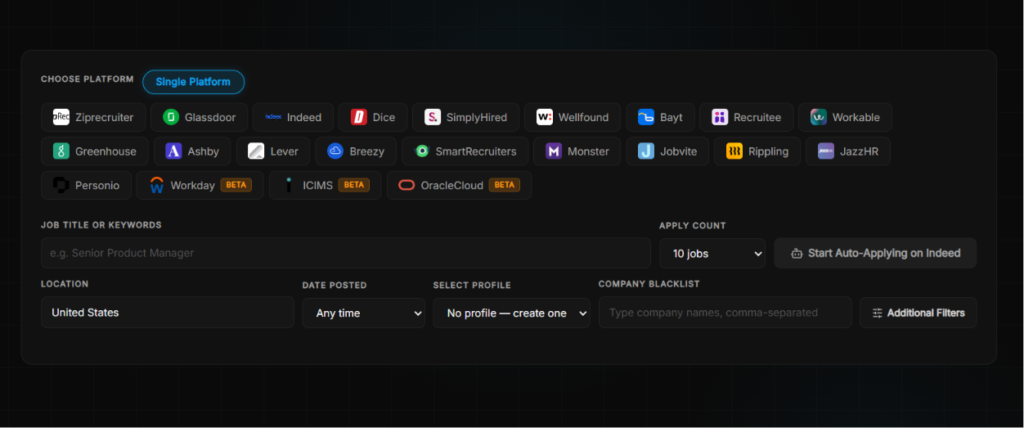Open the Additional Filters text label

pos(926,313)
